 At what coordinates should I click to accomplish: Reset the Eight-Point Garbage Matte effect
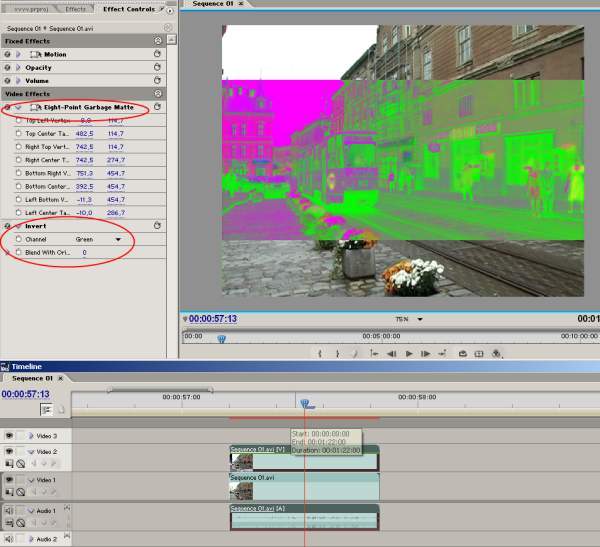(x=157, y=107)
